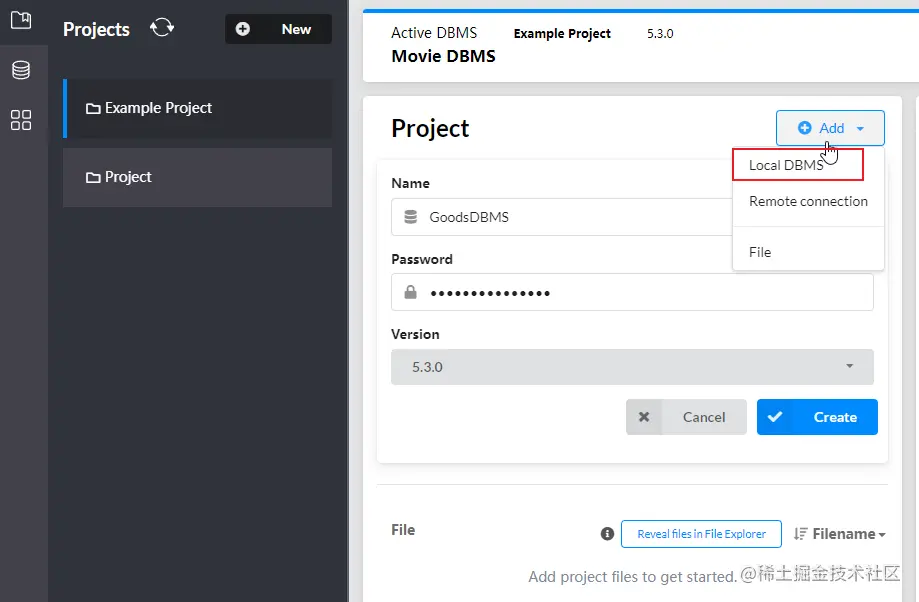This screenshot has height=602, width=919.
Task: Click the file info icon
Action: (607, 533)
